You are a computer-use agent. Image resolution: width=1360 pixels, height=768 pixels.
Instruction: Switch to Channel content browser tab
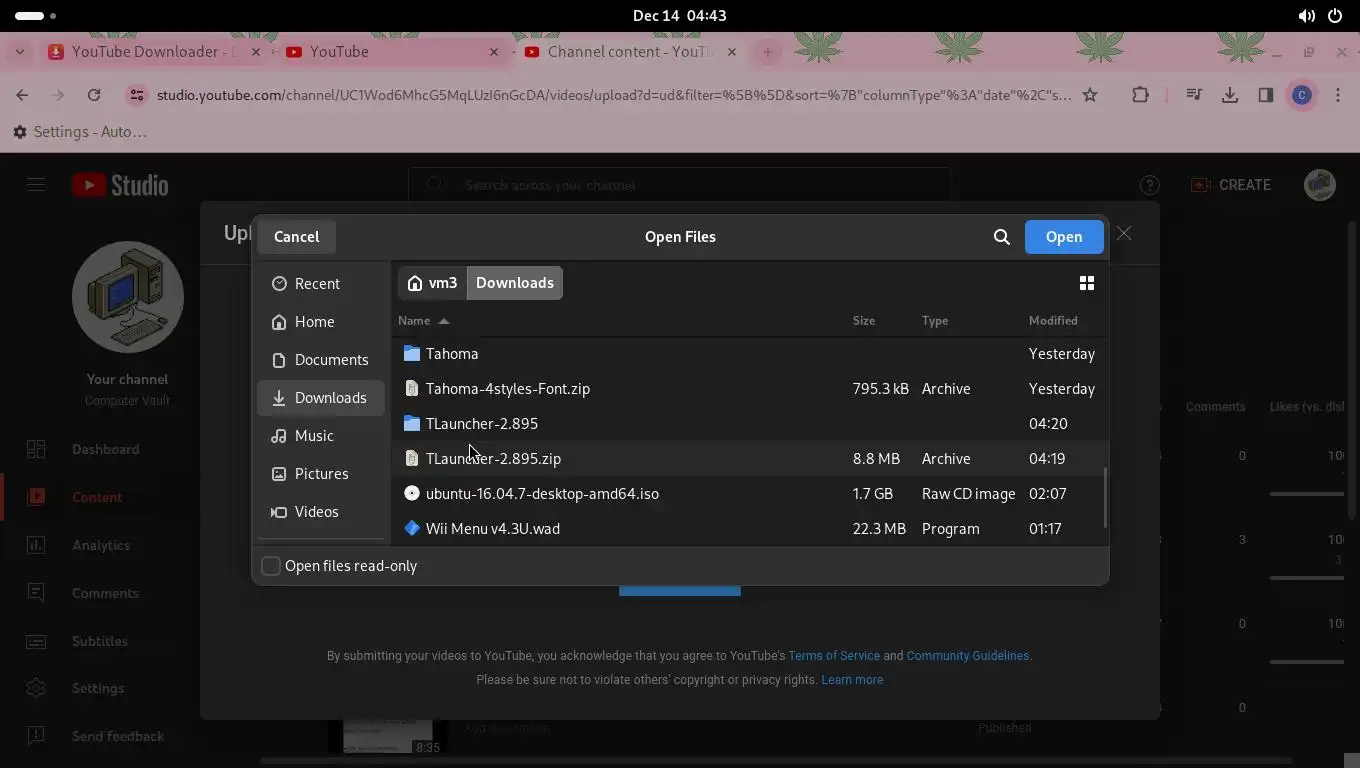pos(631,52)
